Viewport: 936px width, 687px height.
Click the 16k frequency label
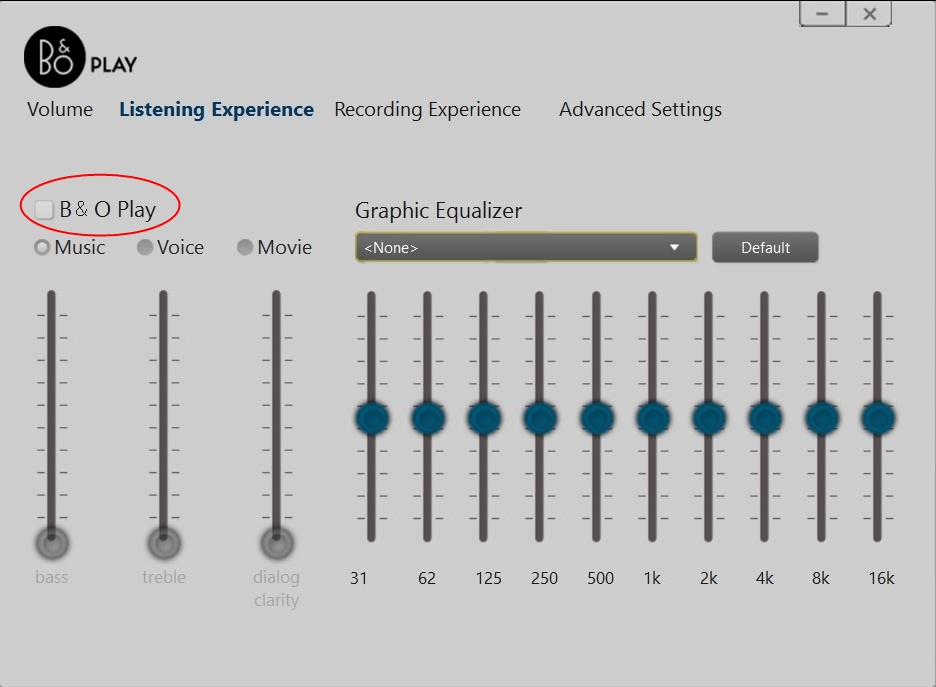[x=881, y=578]
